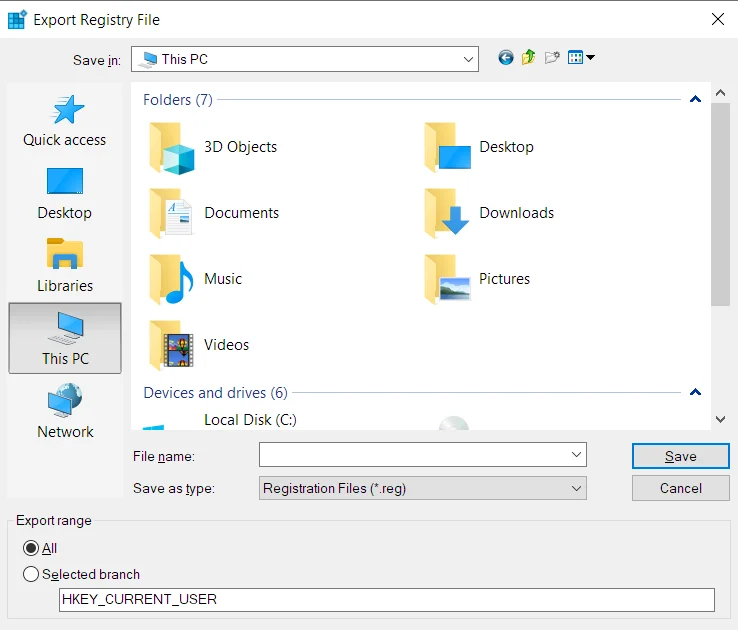Click the file list vertical scrollbar

pos(720,255)
